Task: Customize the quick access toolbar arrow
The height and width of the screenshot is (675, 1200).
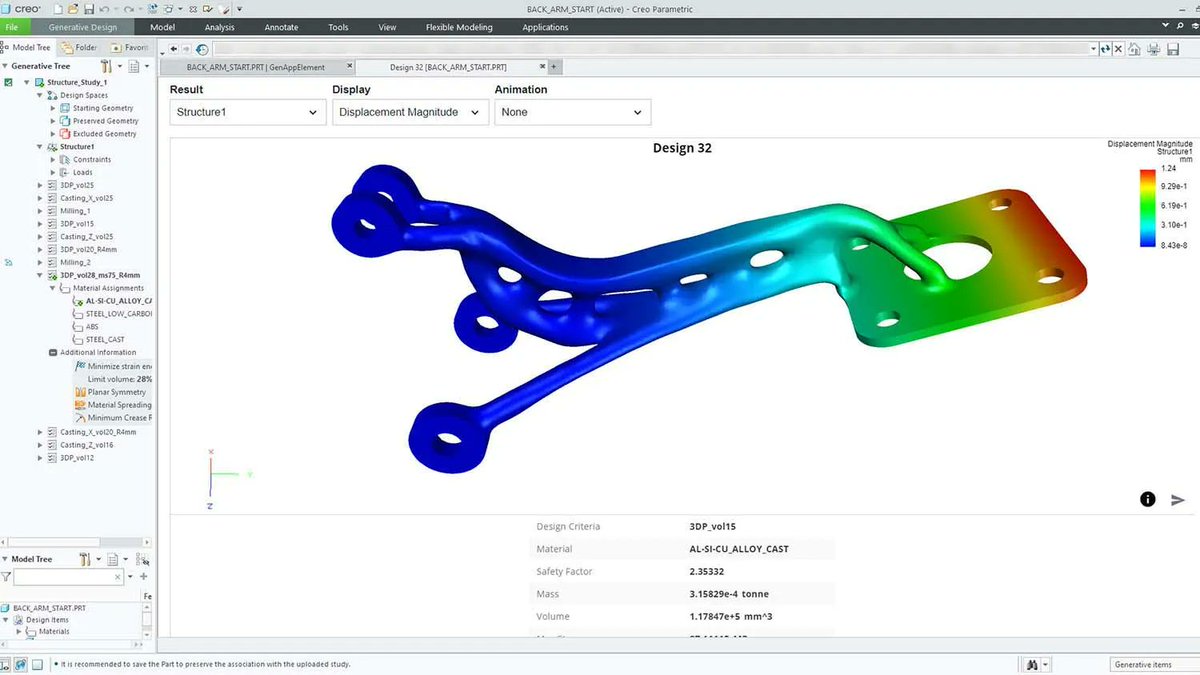Action: coord(239,9)
